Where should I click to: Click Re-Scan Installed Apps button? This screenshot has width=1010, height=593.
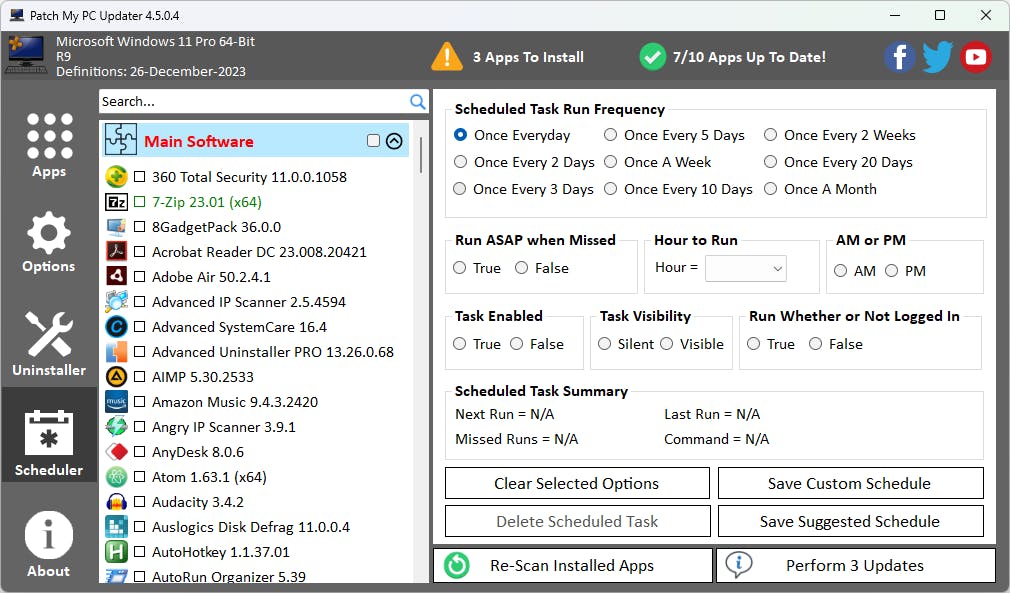click(x=573, y=565)
